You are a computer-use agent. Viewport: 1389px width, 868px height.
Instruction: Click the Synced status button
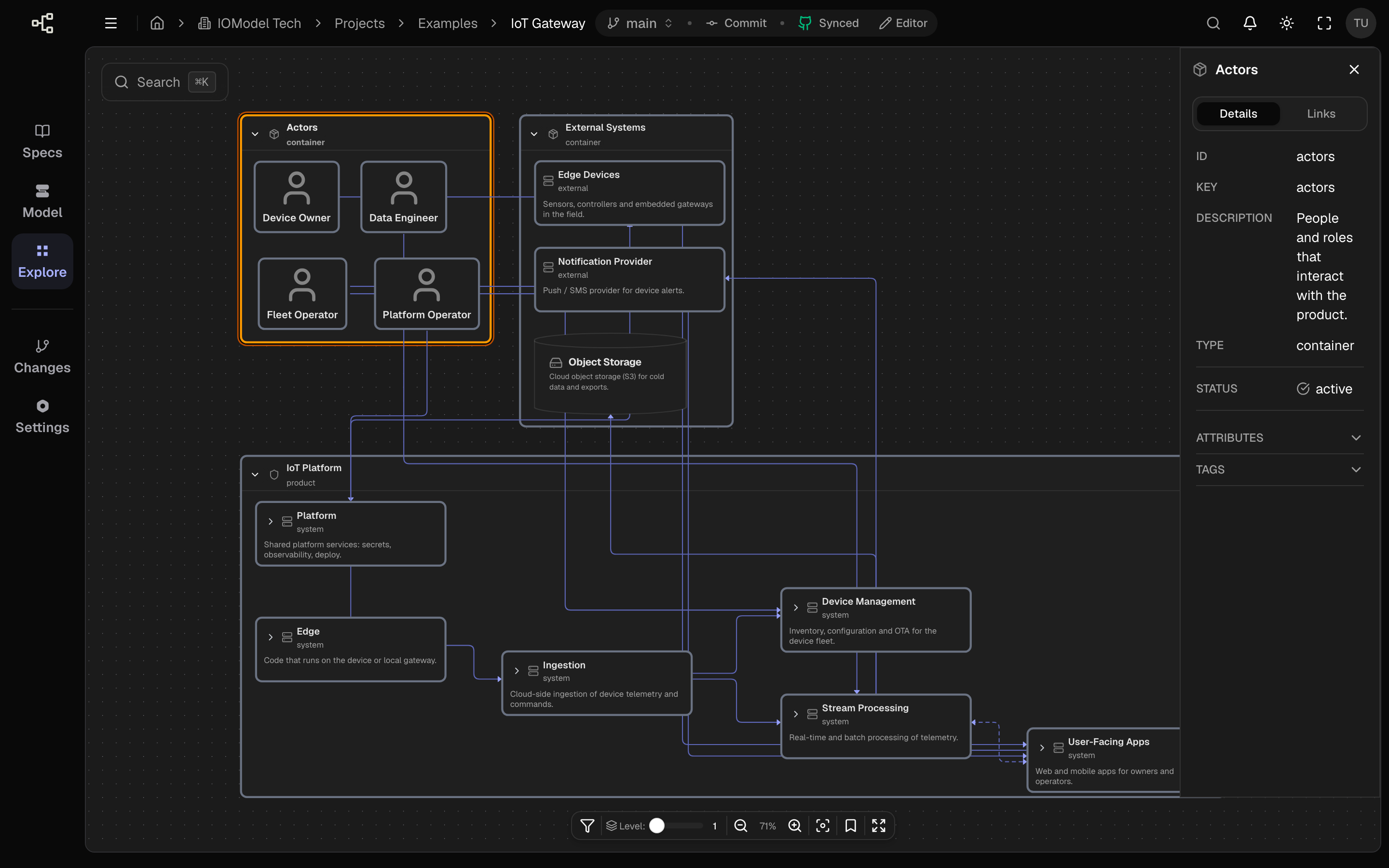point(828,23)
